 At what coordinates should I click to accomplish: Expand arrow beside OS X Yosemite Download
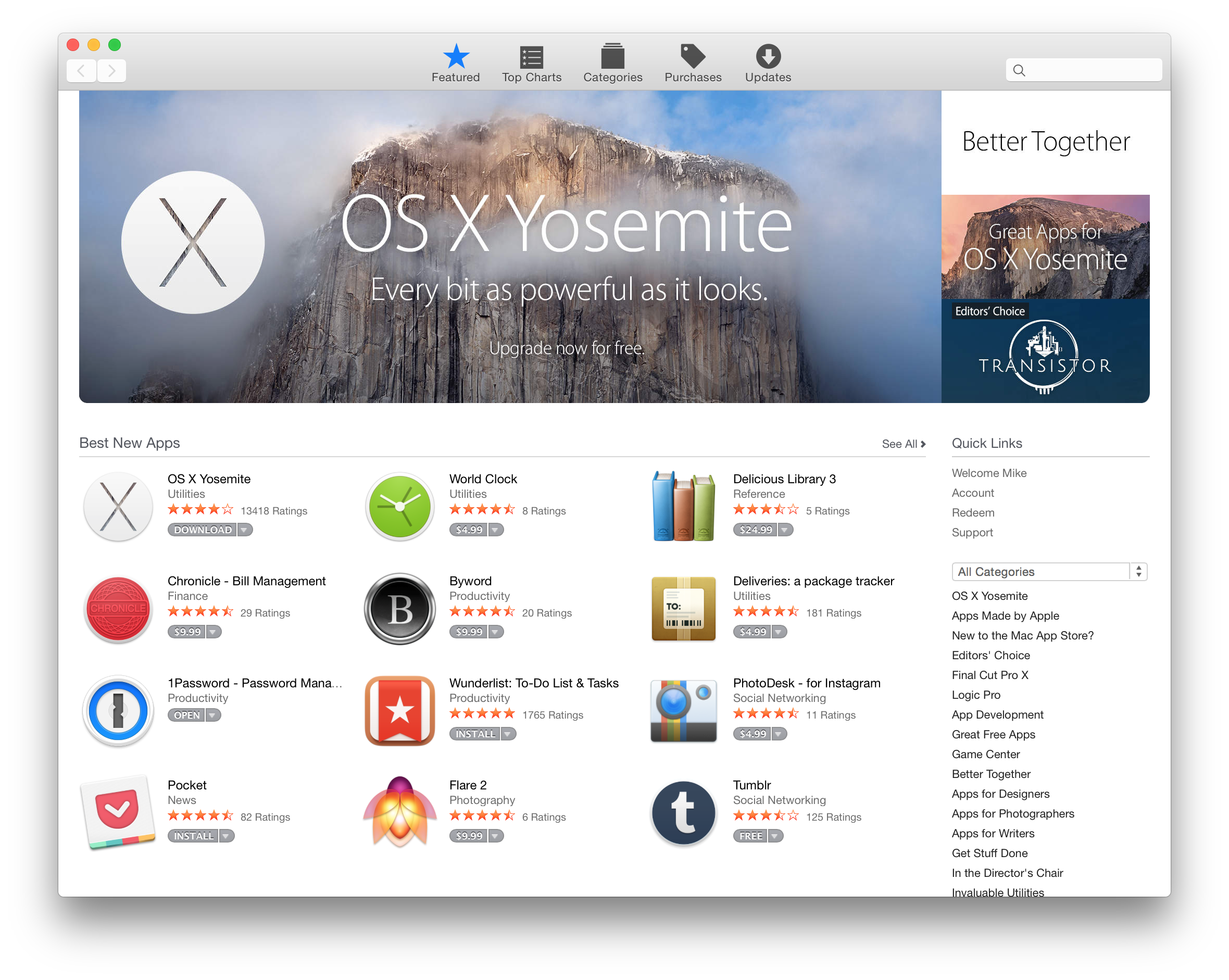245,530
